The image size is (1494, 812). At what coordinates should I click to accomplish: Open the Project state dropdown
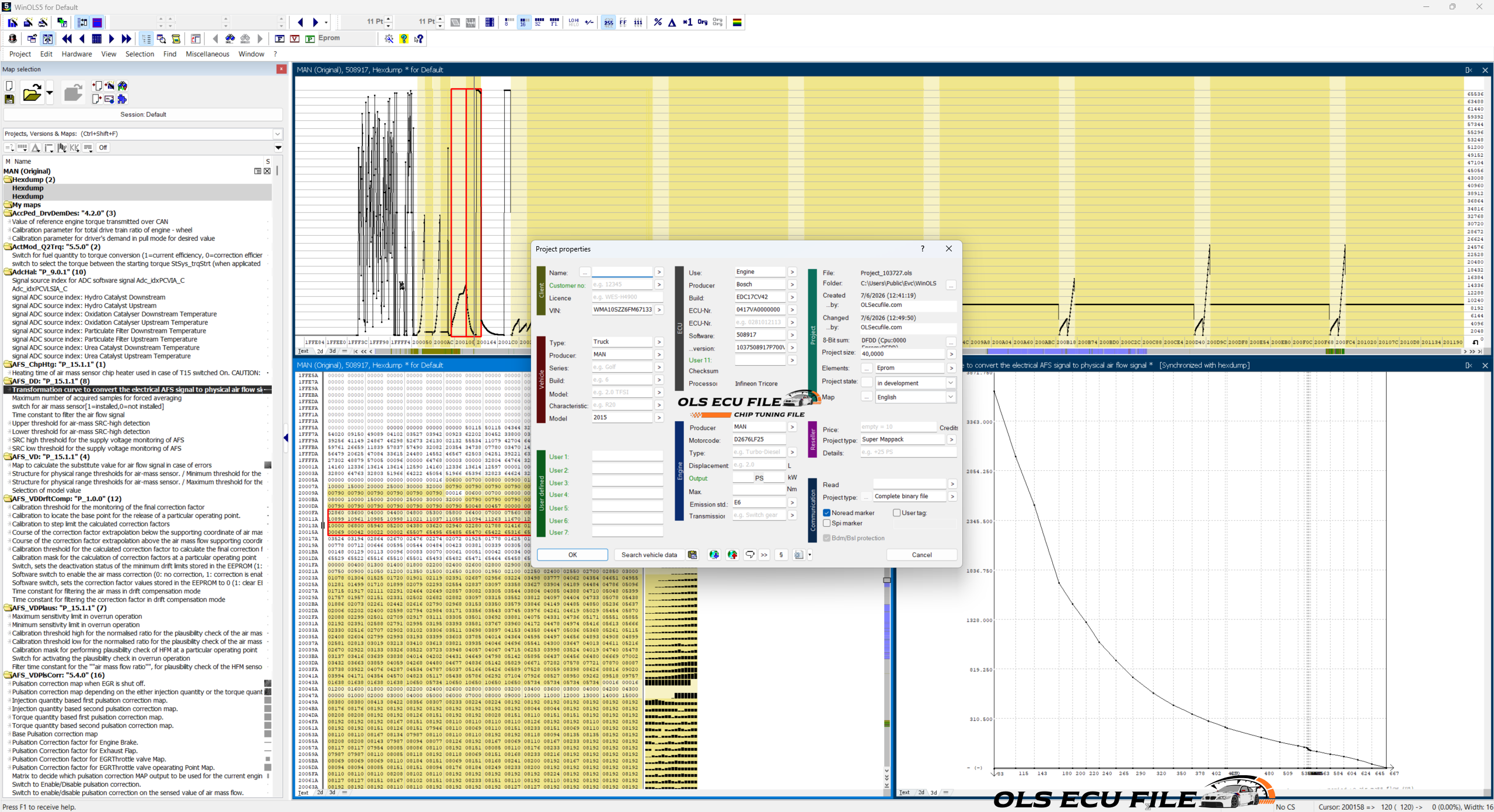pyautogui.click(x=951, y=383)
